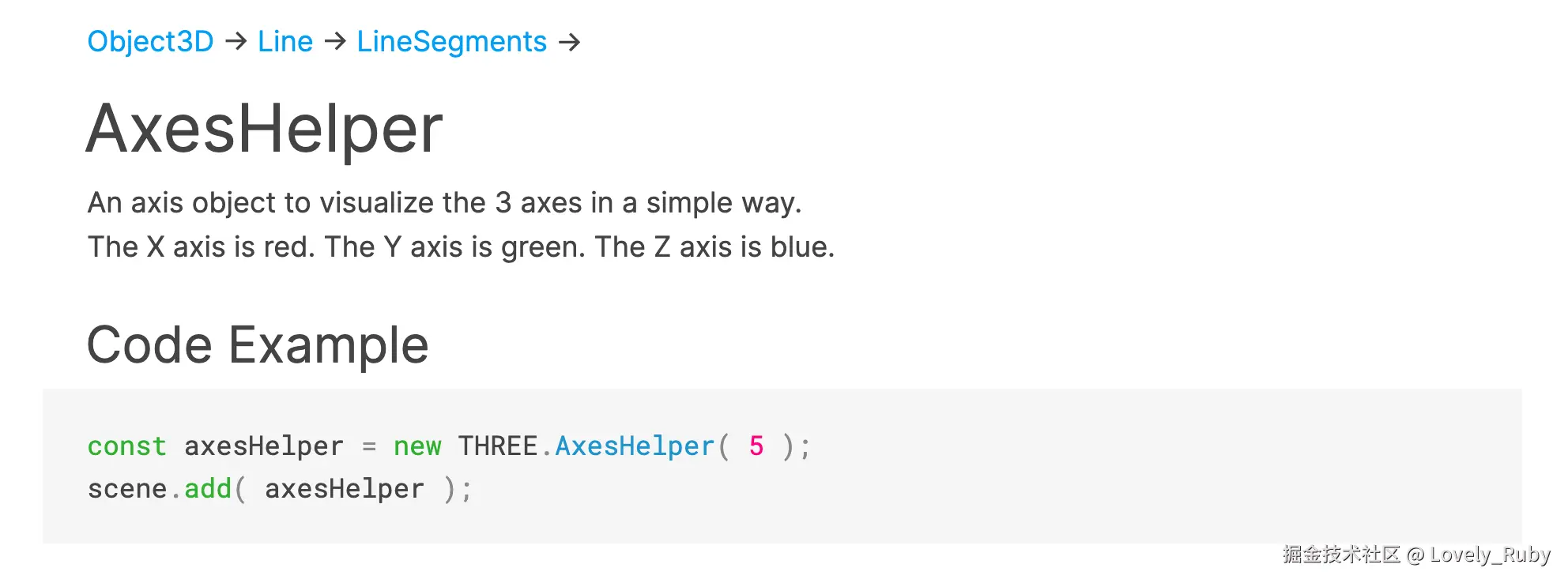Click the pink number 5 argument

click(756, 446)
